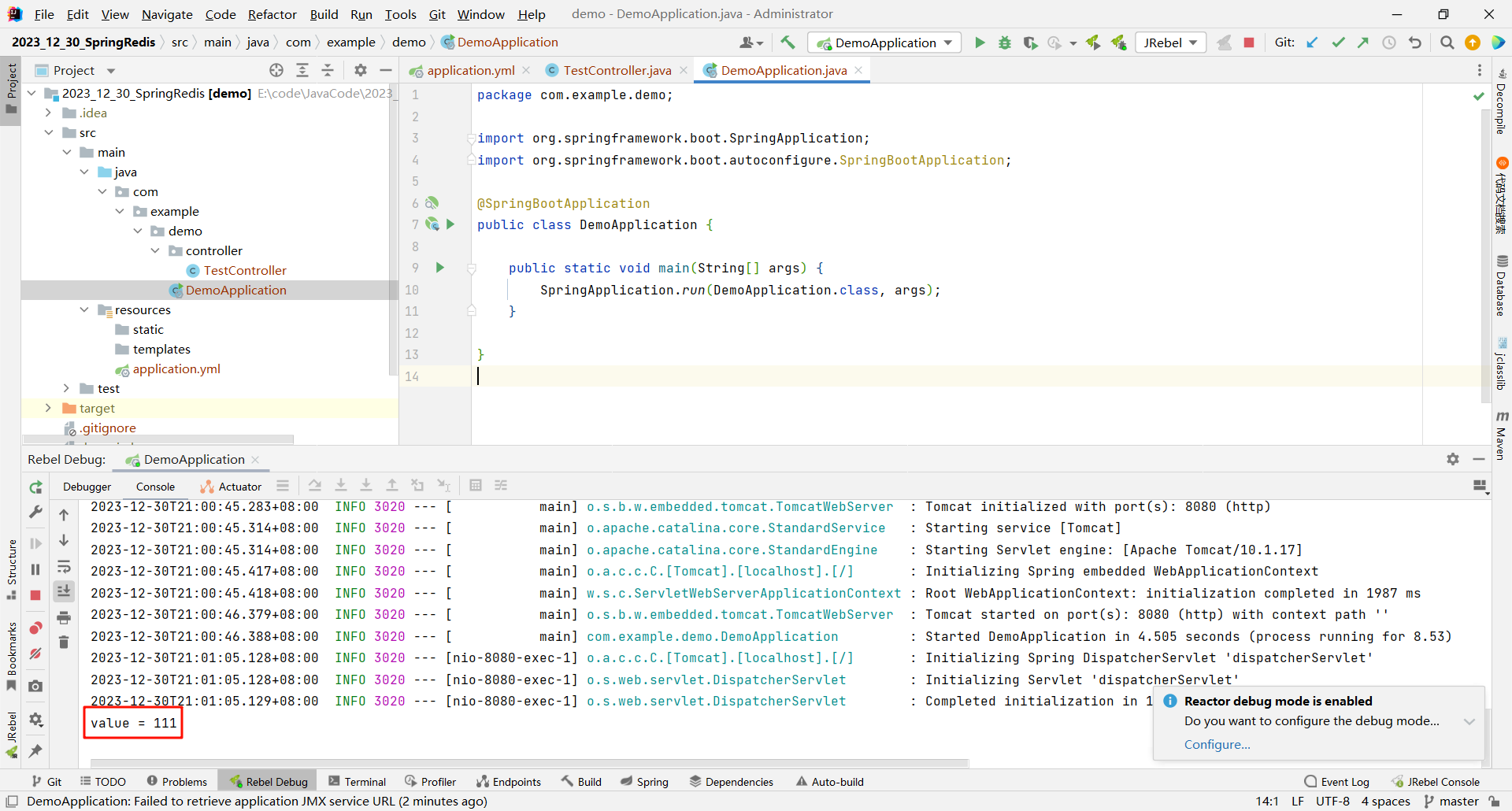The height and width of the screenshot is (811, 1512).
Task: Open Database tool window on right sidebar
Action: pos(1501,285)
